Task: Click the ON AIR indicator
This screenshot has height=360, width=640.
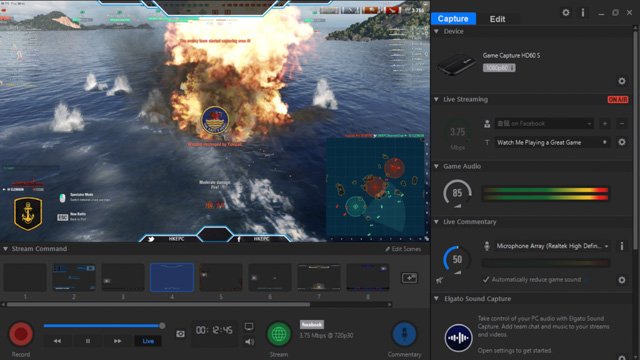Action: pos(618,100)
